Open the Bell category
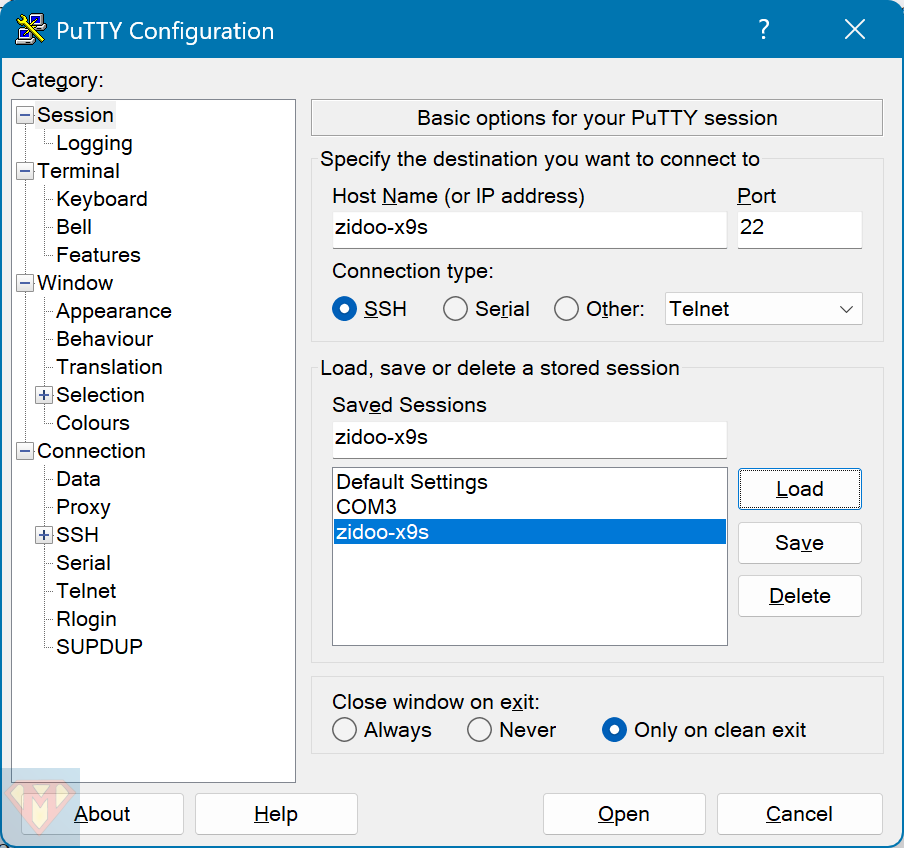904x848 pixels. 74,227
